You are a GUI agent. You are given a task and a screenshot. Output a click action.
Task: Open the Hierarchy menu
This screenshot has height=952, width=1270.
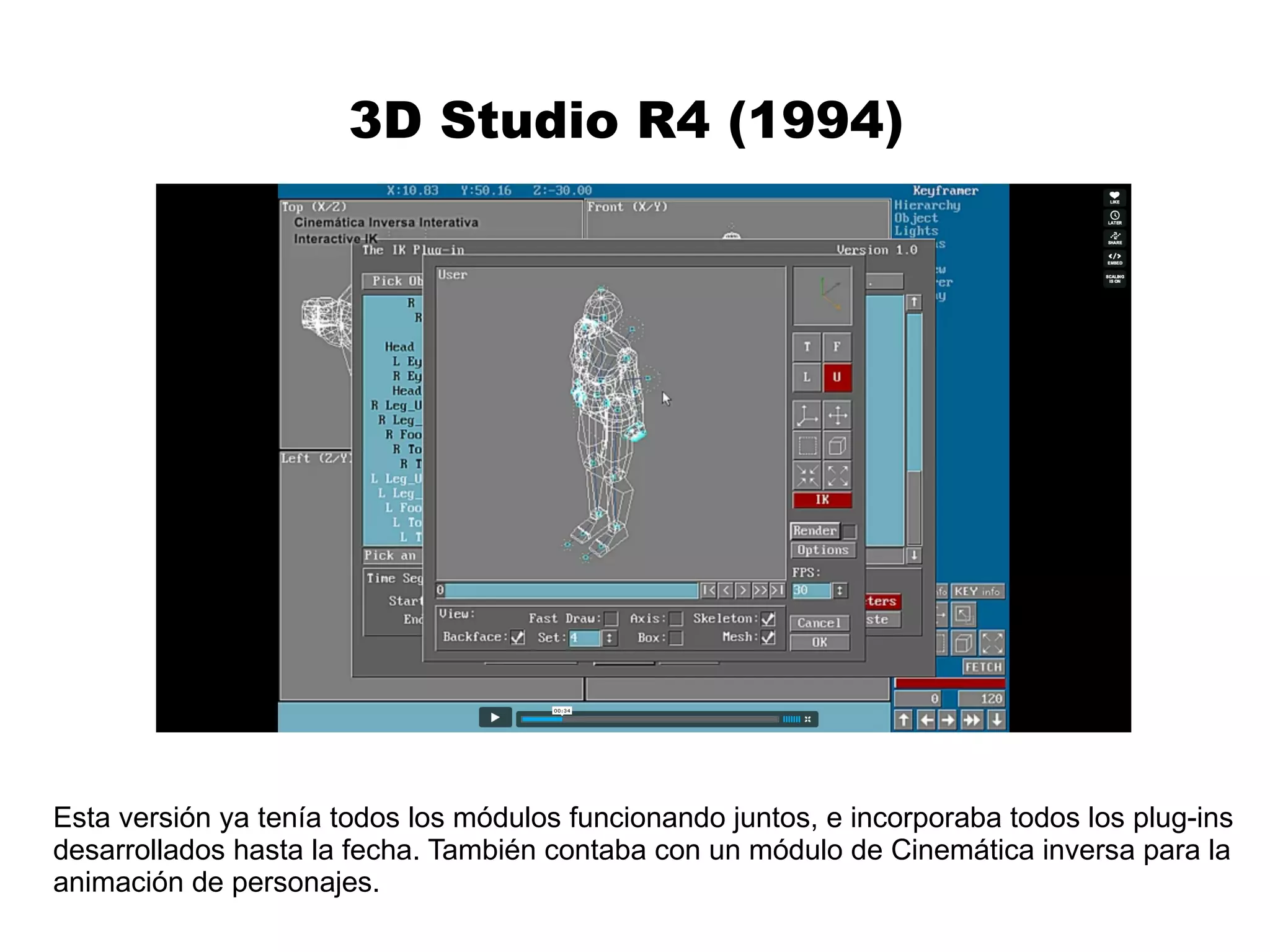927,205
